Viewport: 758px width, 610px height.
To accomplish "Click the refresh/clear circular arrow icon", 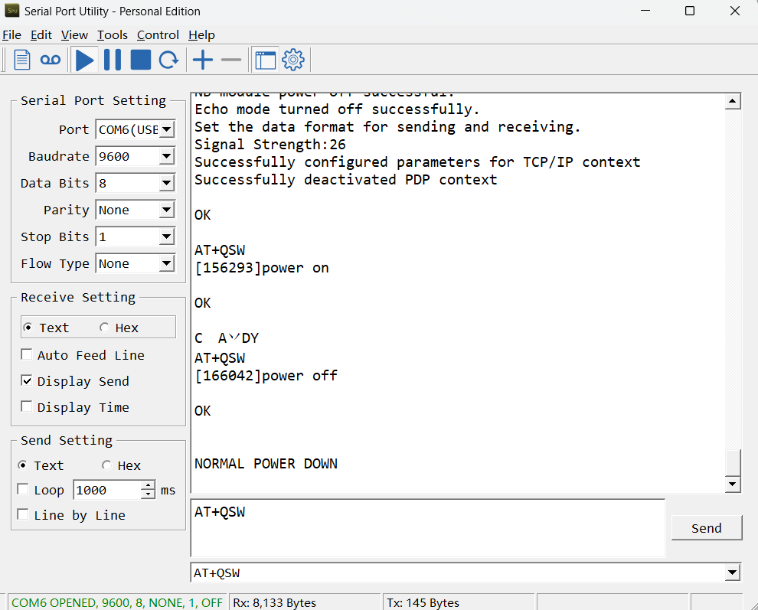I will [x=169, y=60].
